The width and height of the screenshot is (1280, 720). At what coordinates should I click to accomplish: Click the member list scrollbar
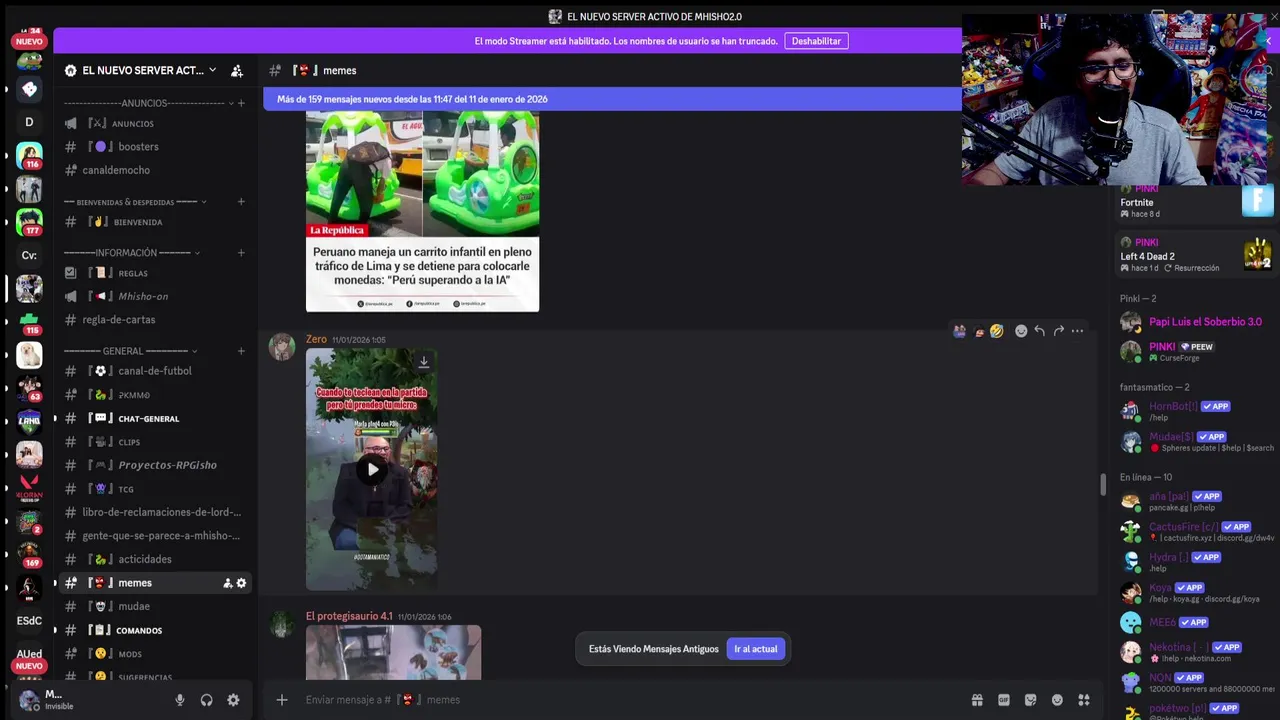(x=1104, y=485)
